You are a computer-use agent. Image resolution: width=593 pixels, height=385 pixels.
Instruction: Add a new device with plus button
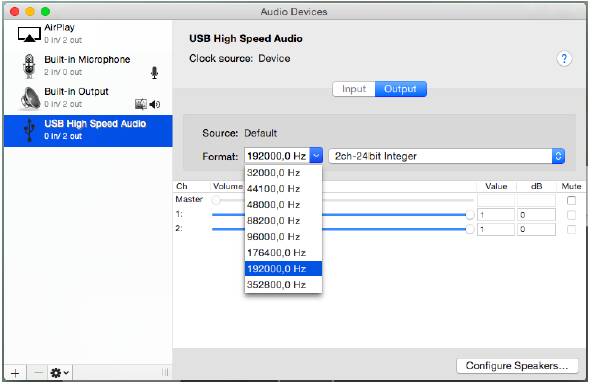pyautogui.click(x=15, y=373)
